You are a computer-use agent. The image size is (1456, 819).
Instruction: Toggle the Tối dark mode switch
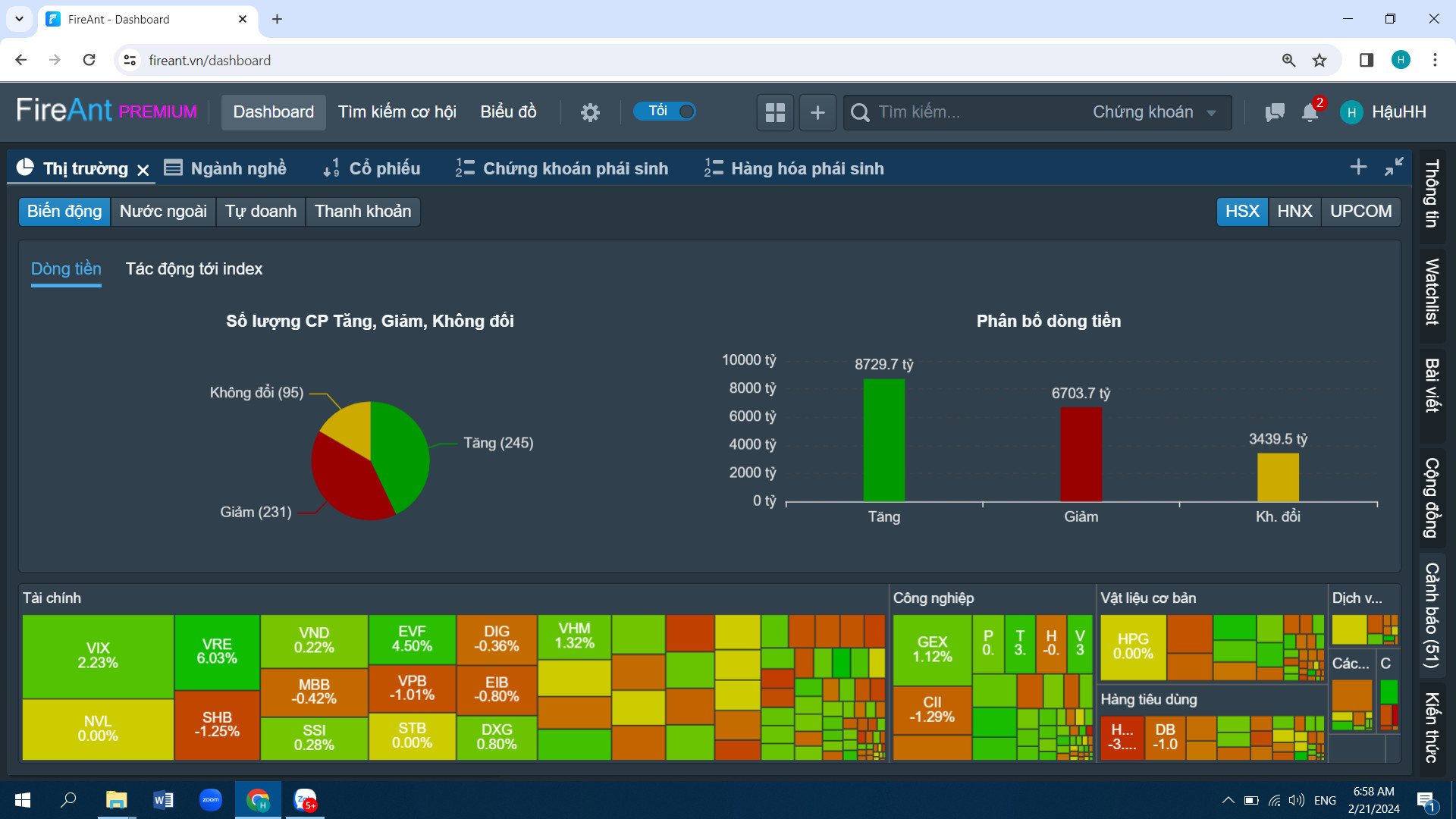(x=665, y=111)
